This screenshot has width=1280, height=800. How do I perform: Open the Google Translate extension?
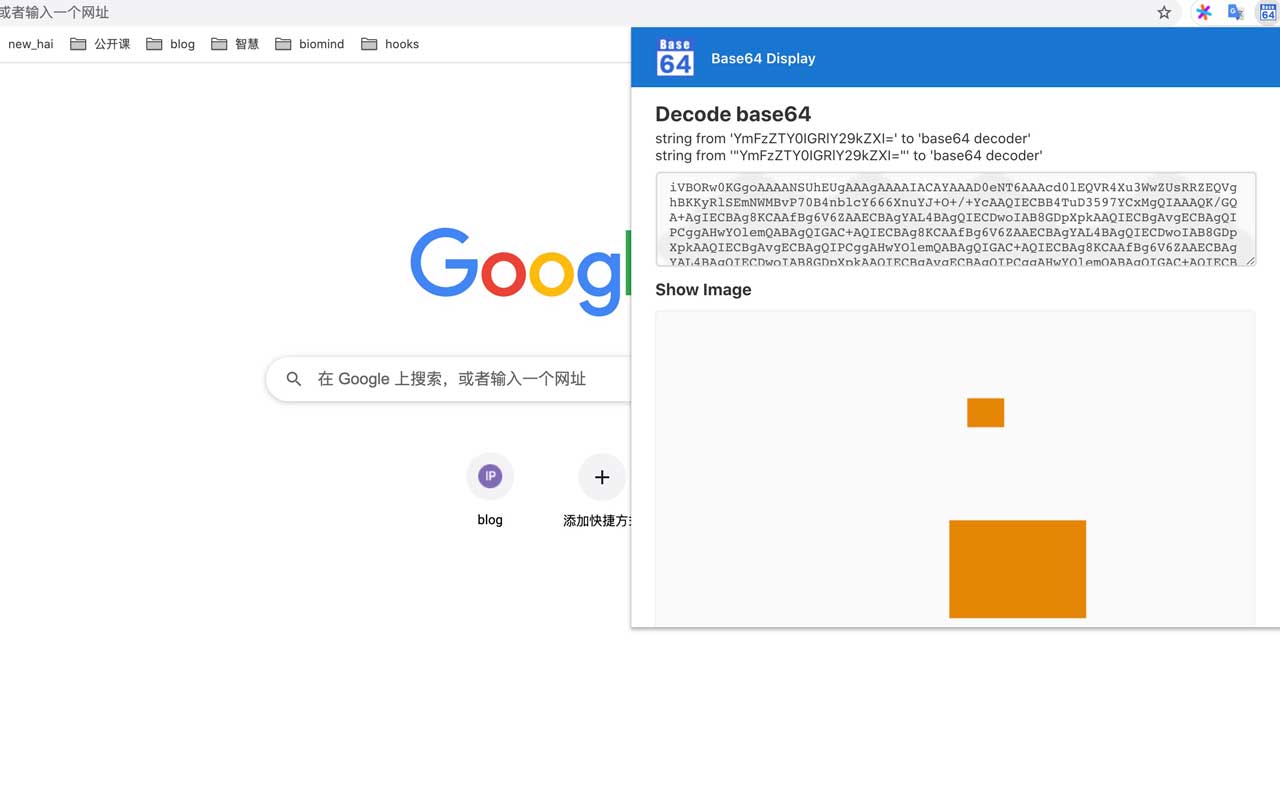pyautogui.click(x=1235, y=12)
